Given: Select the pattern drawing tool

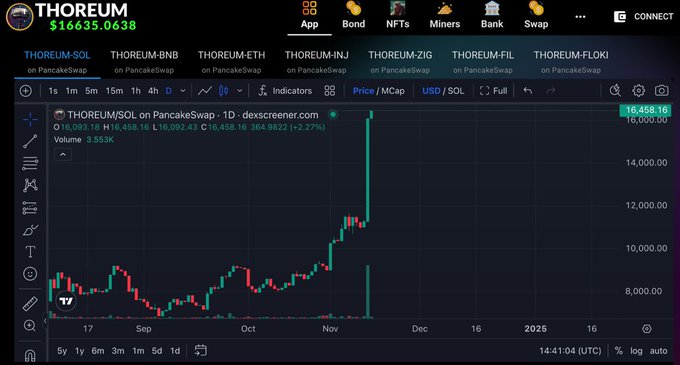Looking at the screenshot, I should (x=30, y=185).
